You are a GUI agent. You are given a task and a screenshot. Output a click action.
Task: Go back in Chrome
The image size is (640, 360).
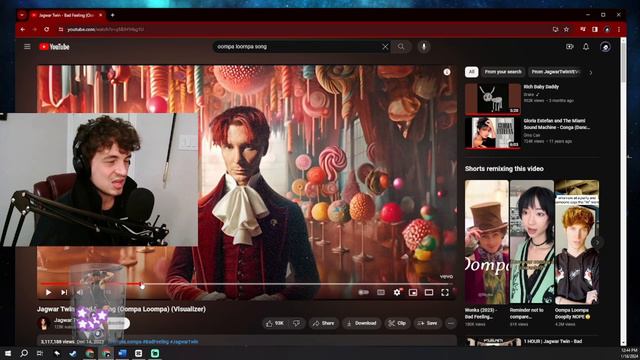coord(23,29)
